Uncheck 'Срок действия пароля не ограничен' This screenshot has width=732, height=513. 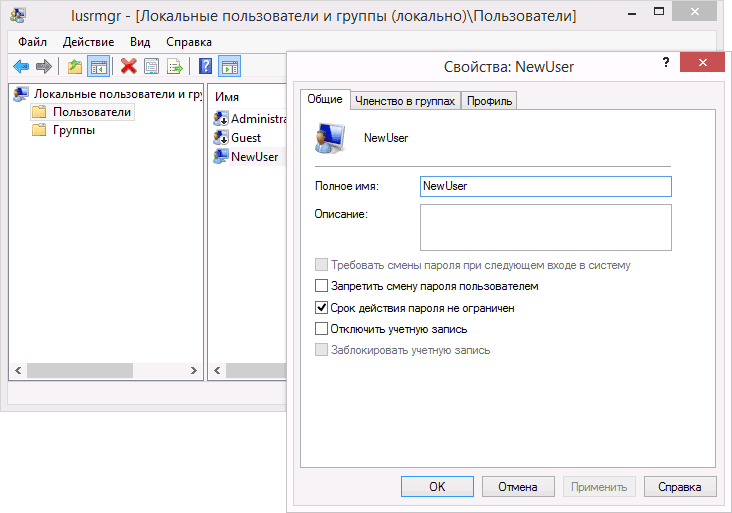point(321,308)
